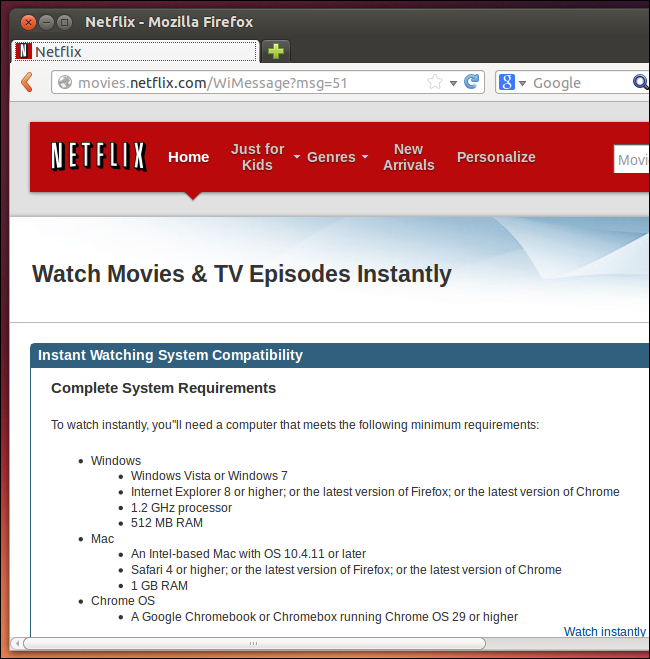
Task: Open the URL history dropdown arrow
Action: (453, 83)
